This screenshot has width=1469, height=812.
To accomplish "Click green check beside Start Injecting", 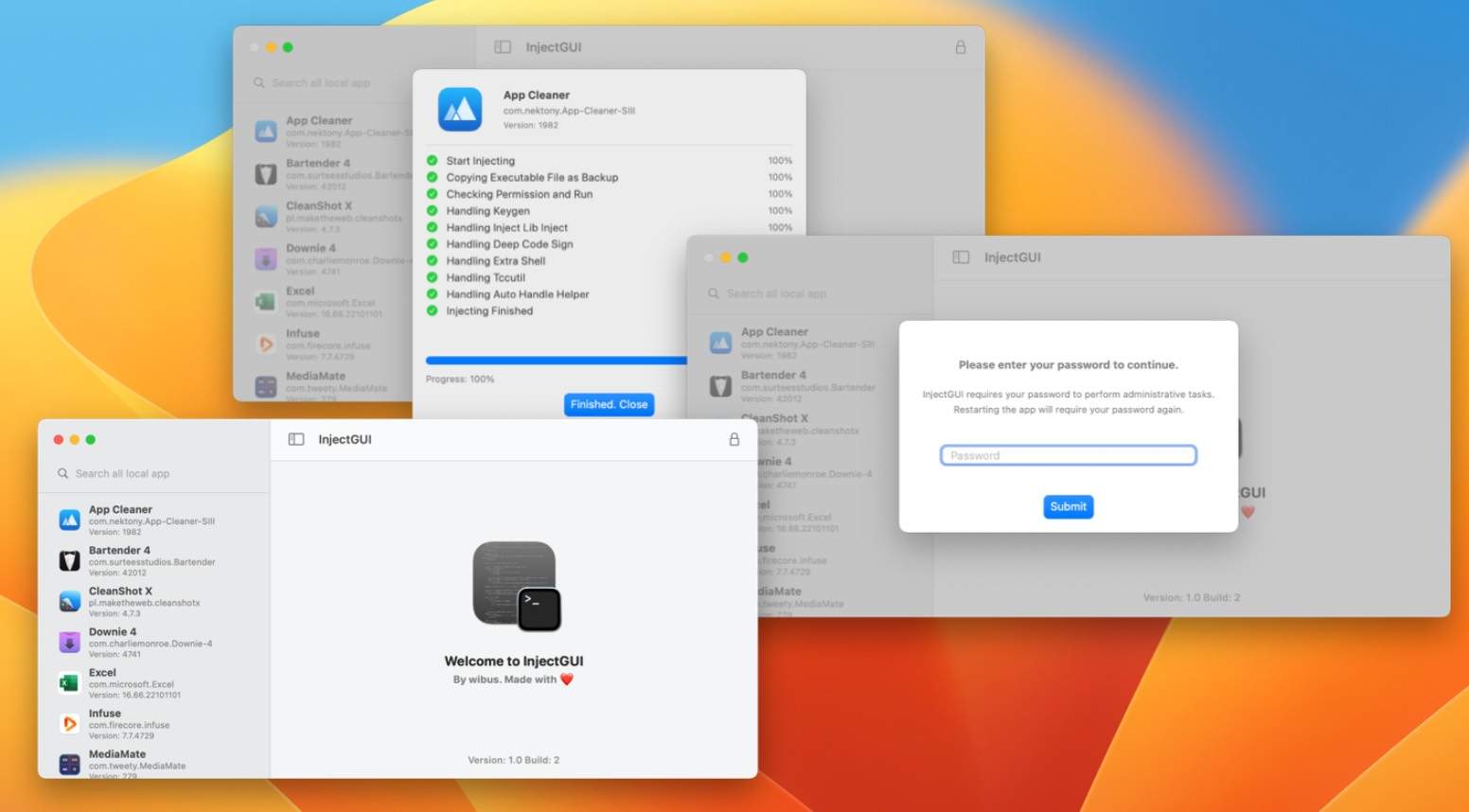I will coord(433,161).
